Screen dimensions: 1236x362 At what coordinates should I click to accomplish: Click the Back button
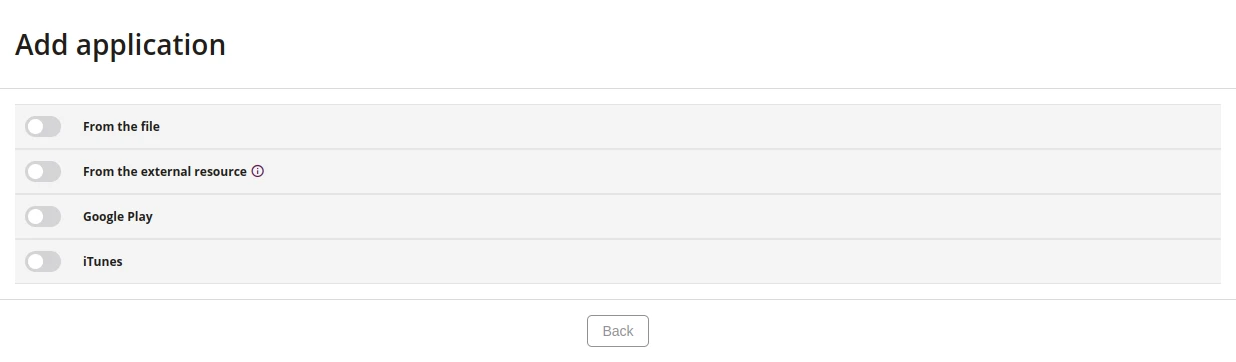pos(618,331)
